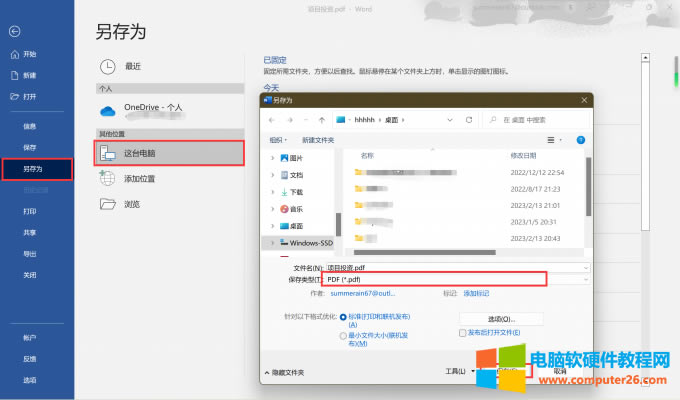
Task: Click the back arrow in Word backstage
Action: click(13, 31)
